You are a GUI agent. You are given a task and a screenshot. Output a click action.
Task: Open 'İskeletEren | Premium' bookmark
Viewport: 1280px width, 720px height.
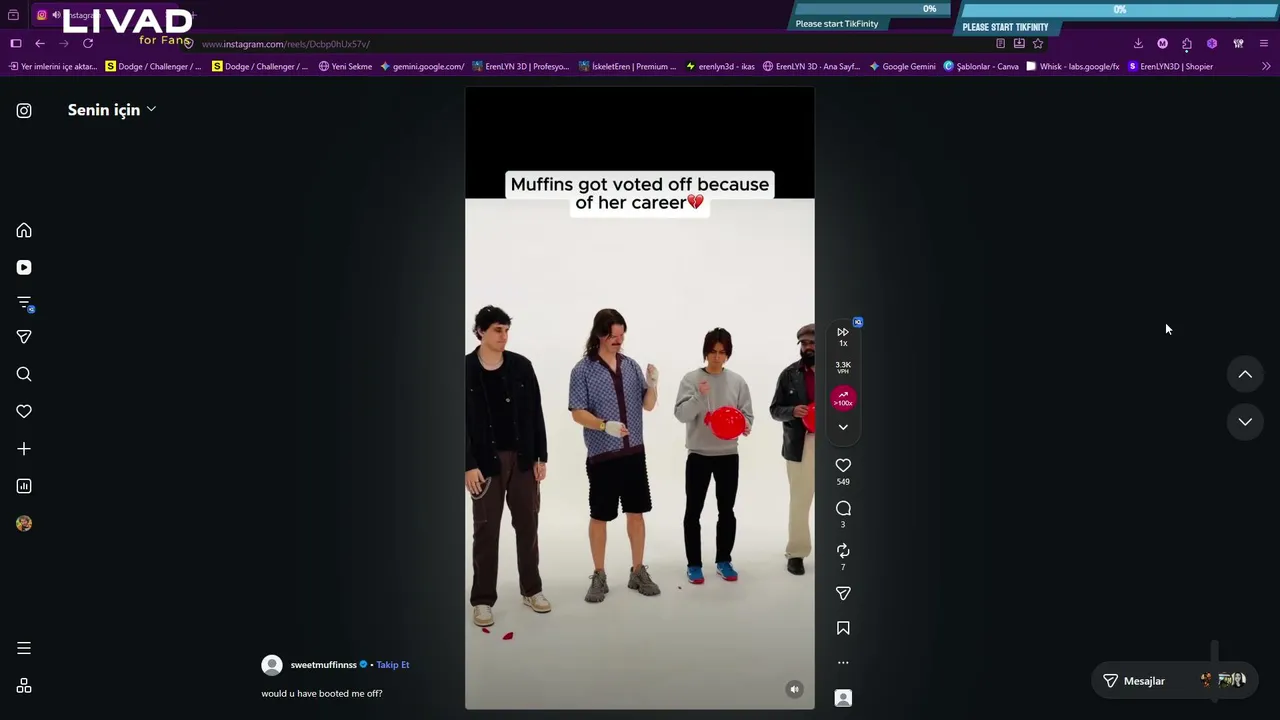tap(627, 67)
